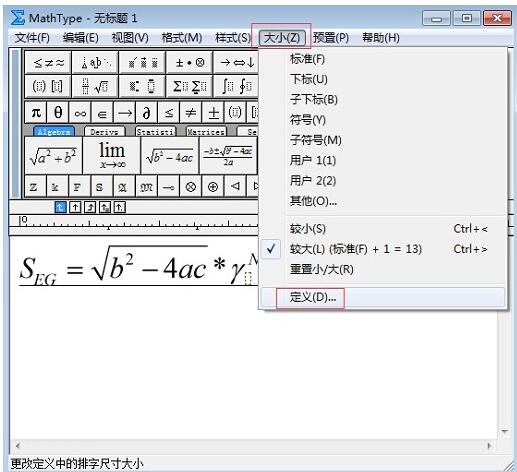Insert the left-pointing triangle symbol

click(x=235, y=187)
